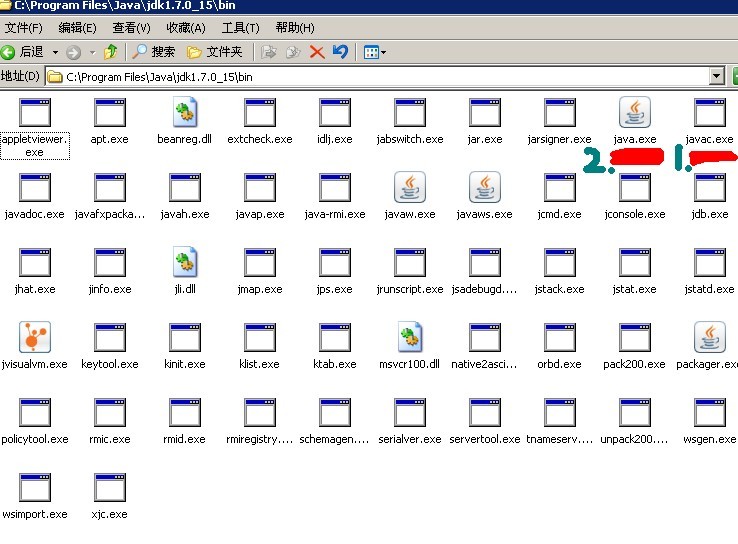This screenshot has height=544, width=738.
Task: Click the policytool.exe file name
Action: click(34, 439)
